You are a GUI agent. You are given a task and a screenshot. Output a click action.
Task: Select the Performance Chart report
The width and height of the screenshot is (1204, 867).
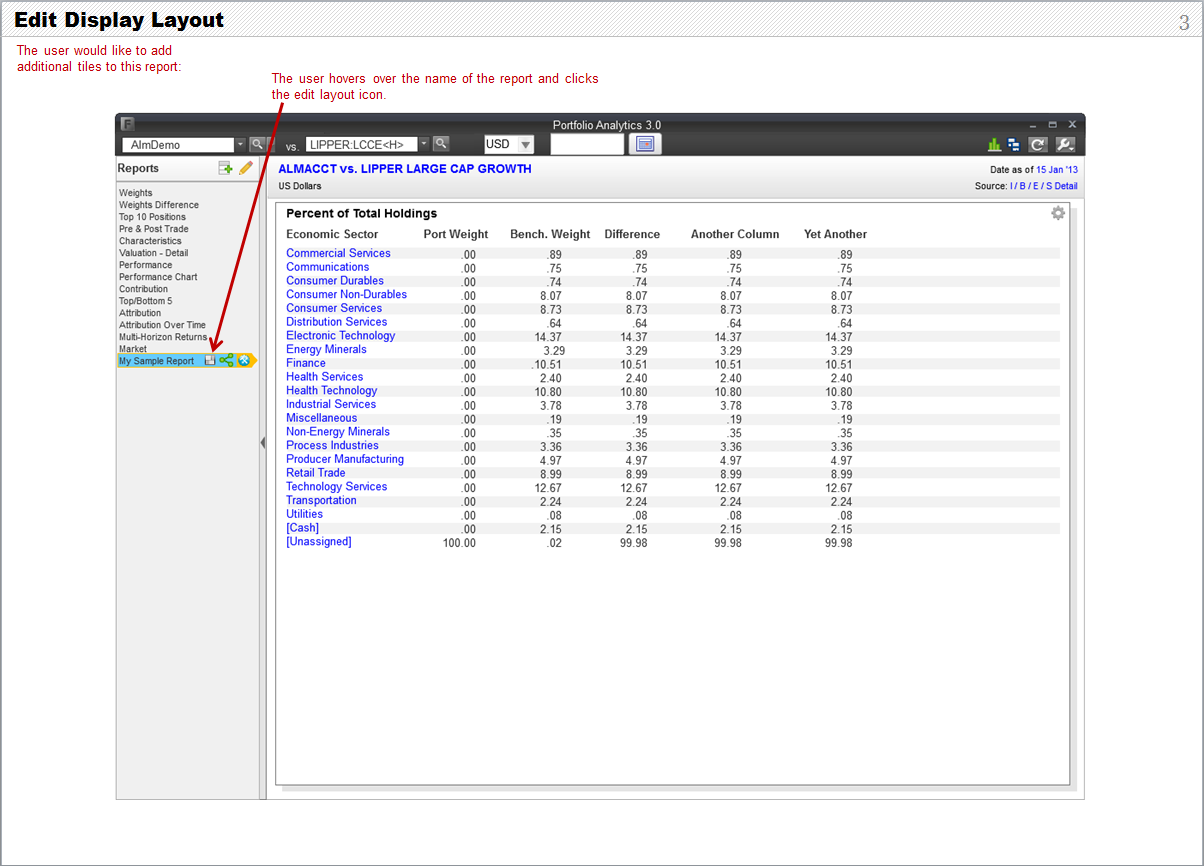(x=158, y=277)
